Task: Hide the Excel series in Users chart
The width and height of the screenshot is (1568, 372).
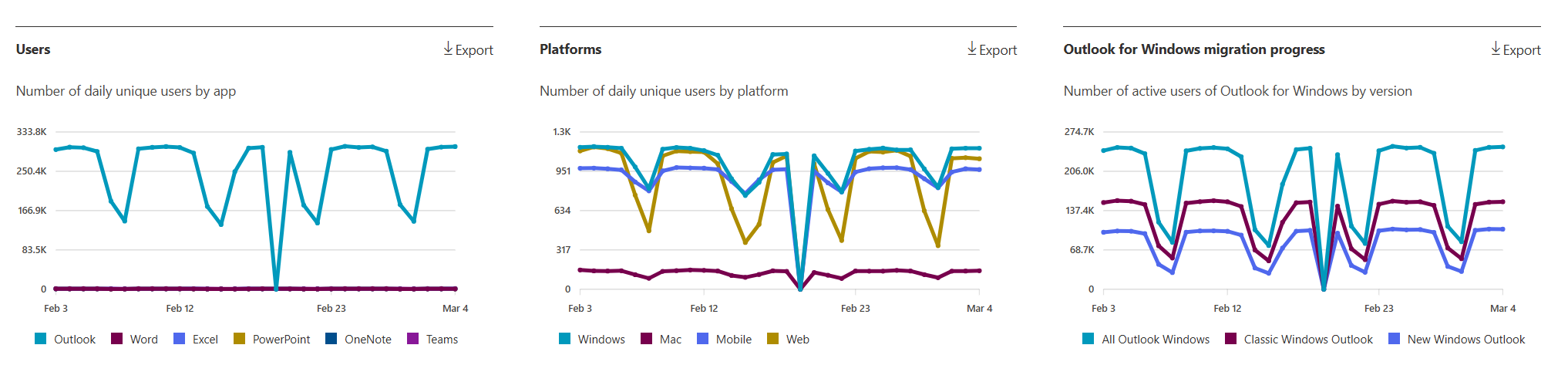Action: [196, 339]
